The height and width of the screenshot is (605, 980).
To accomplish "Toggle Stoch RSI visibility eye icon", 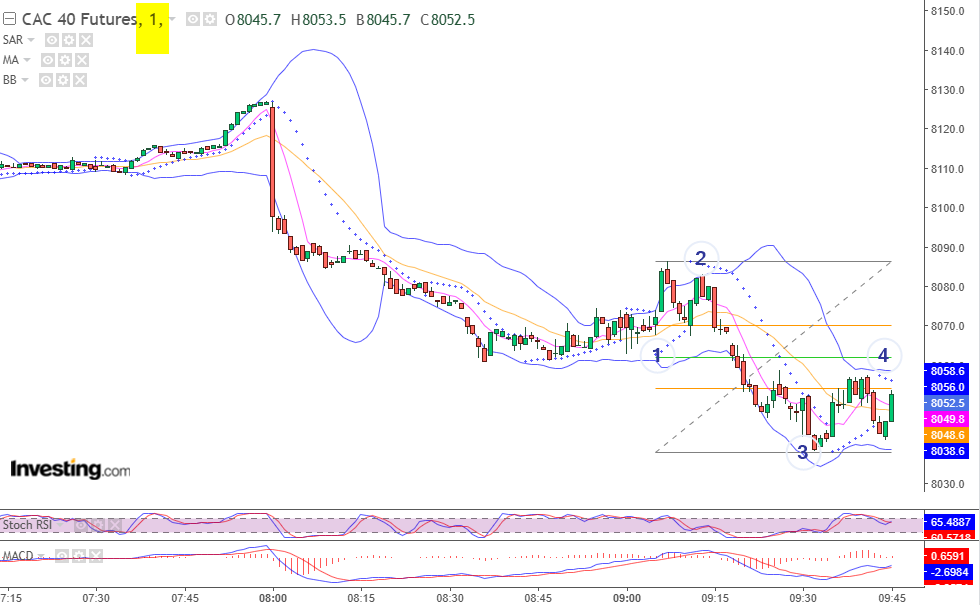I will [x=81, y=525].
